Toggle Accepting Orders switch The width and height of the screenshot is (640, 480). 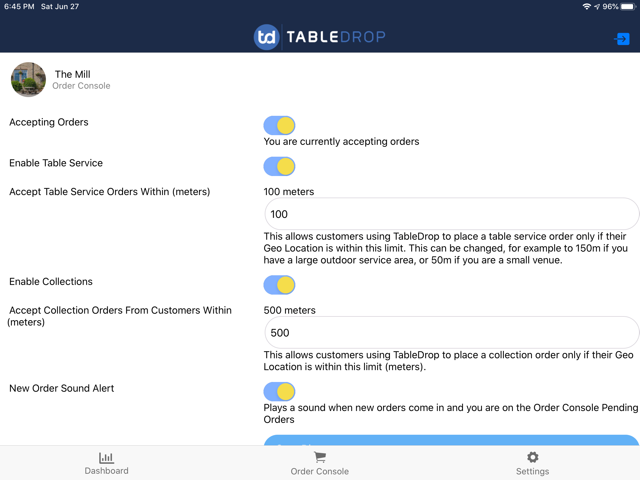(x=279, y=125)
